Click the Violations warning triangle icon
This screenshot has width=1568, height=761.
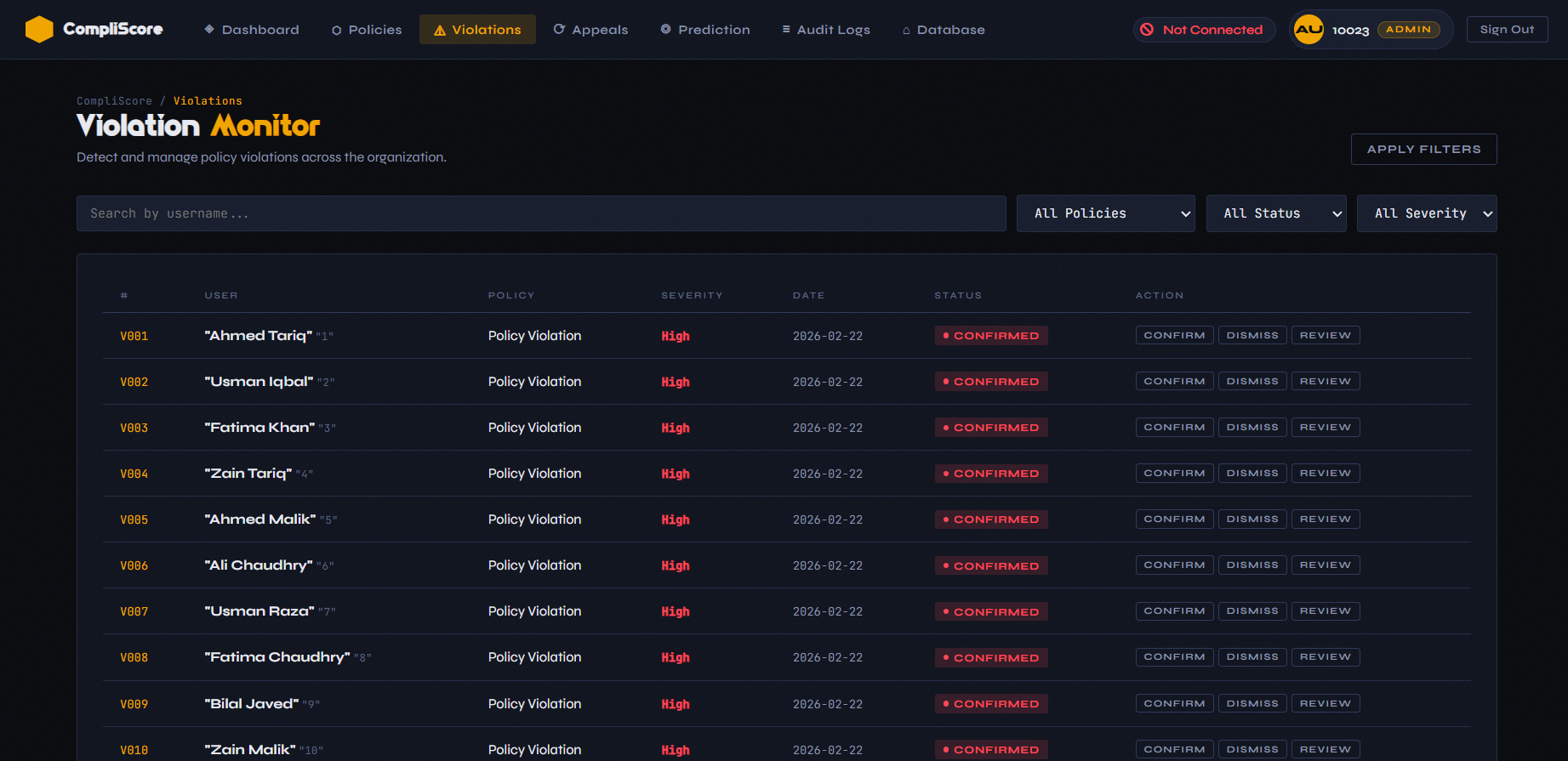click(440, 31)
